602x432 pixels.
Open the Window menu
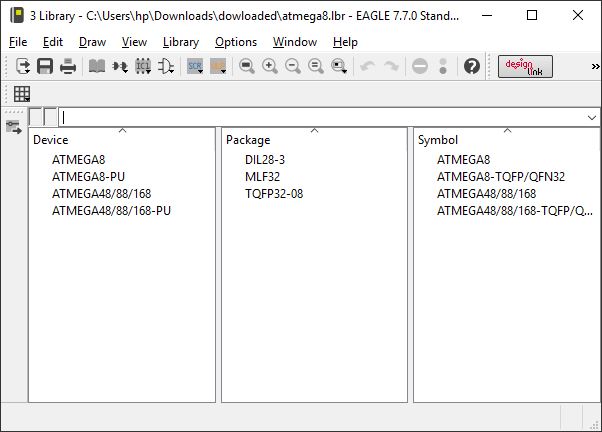tap(295, 42)
